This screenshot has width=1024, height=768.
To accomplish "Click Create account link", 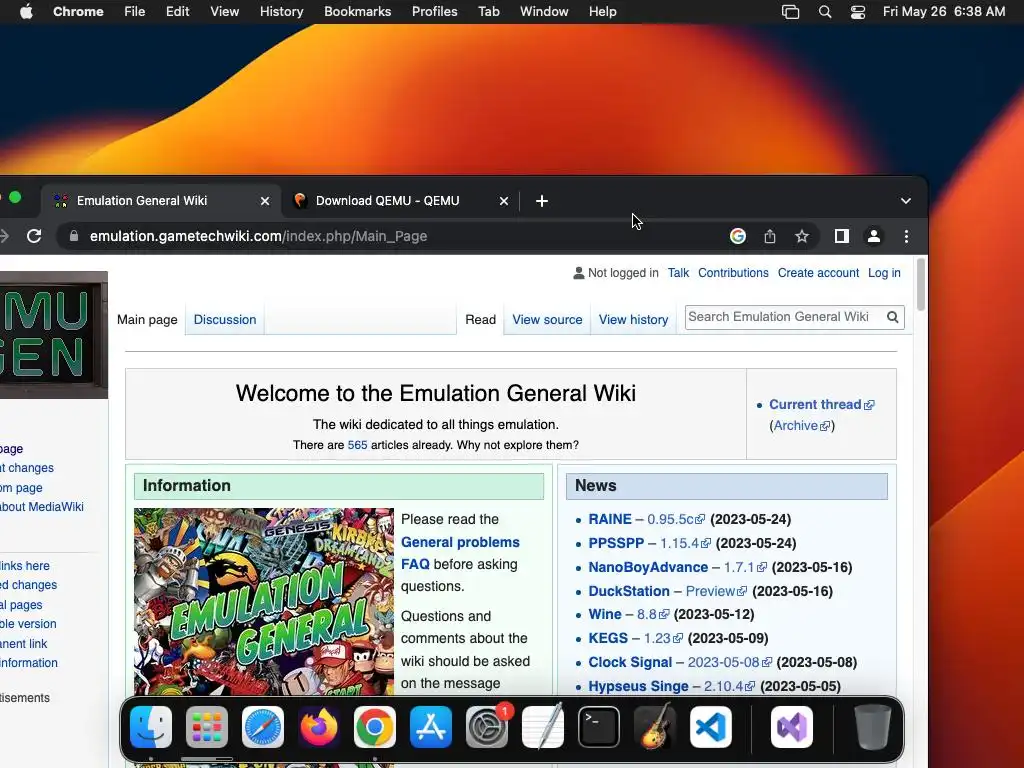I will [818, 273].
